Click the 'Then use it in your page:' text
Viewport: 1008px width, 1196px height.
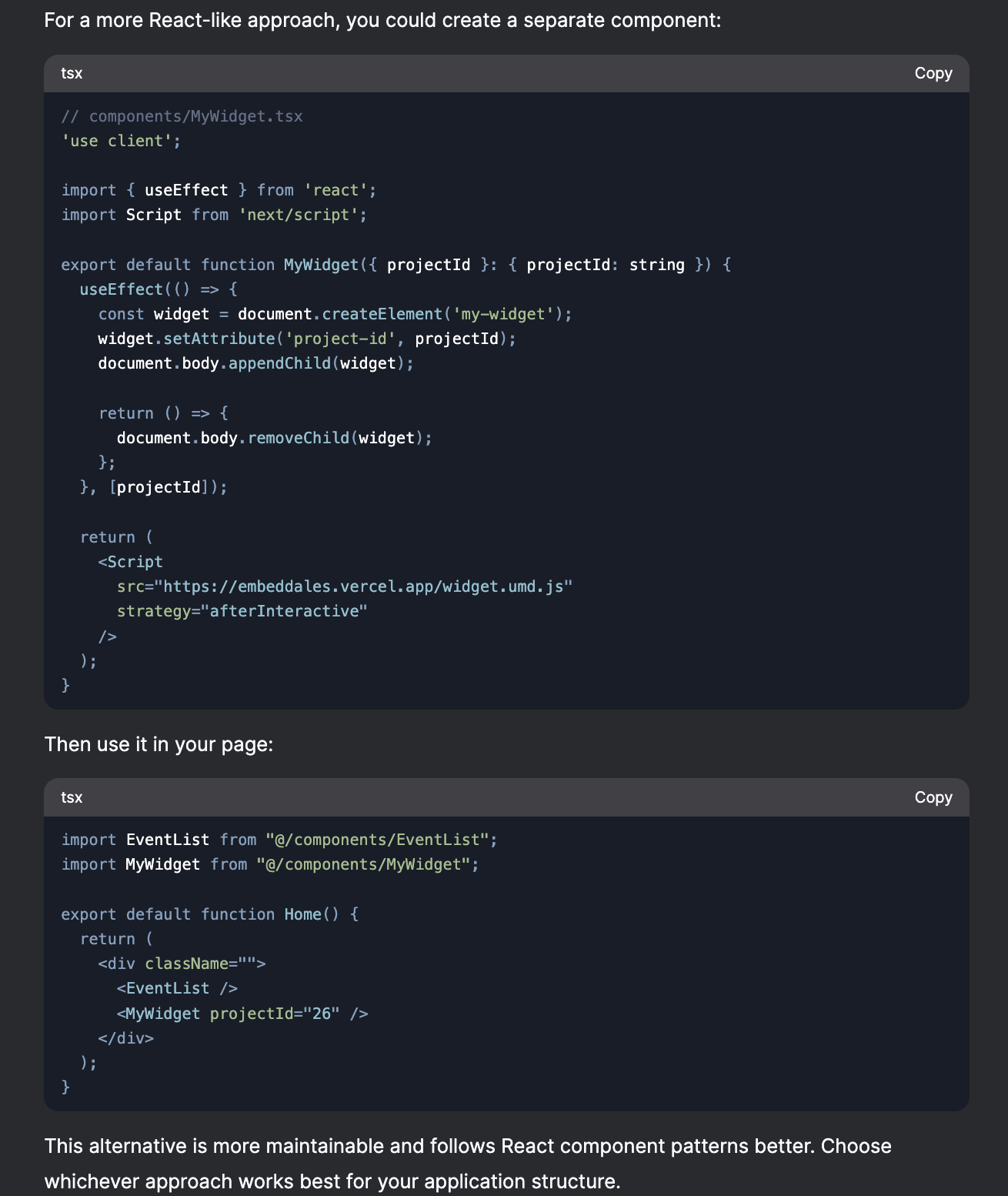159,744
